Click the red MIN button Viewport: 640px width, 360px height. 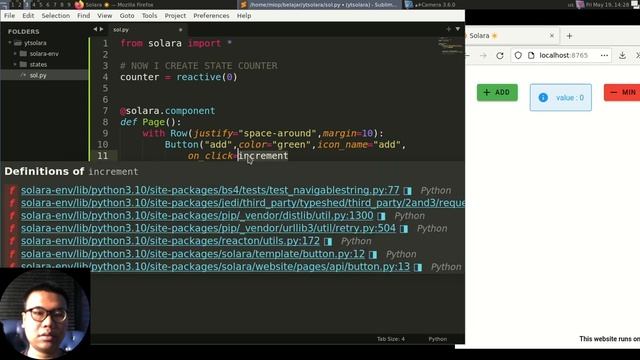(x=622, y=93)
